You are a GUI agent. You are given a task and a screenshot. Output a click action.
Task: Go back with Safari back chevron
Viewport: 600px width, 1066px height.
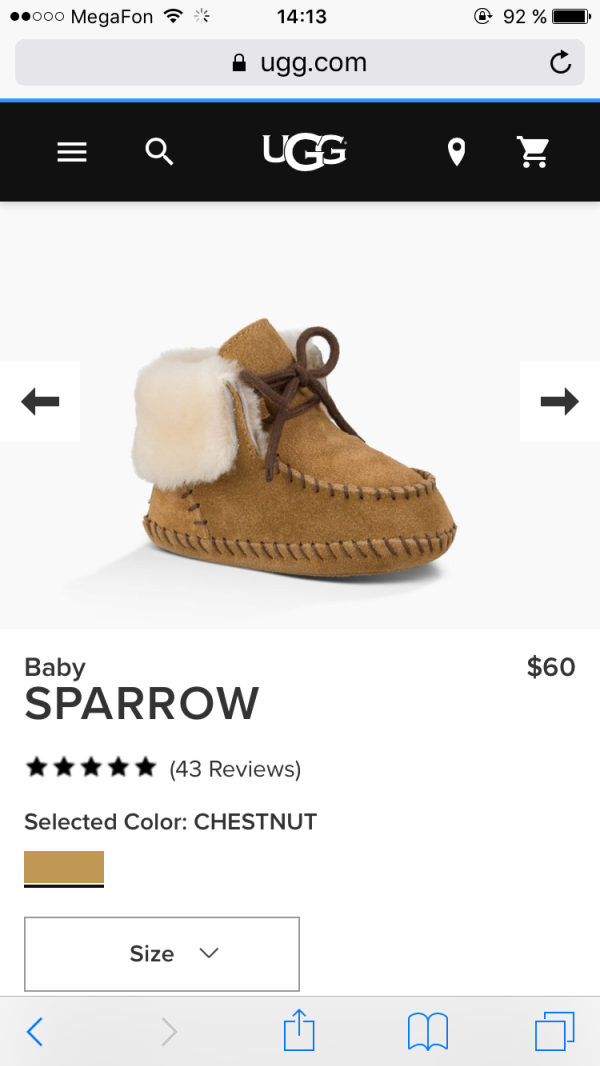(35, 1032)
